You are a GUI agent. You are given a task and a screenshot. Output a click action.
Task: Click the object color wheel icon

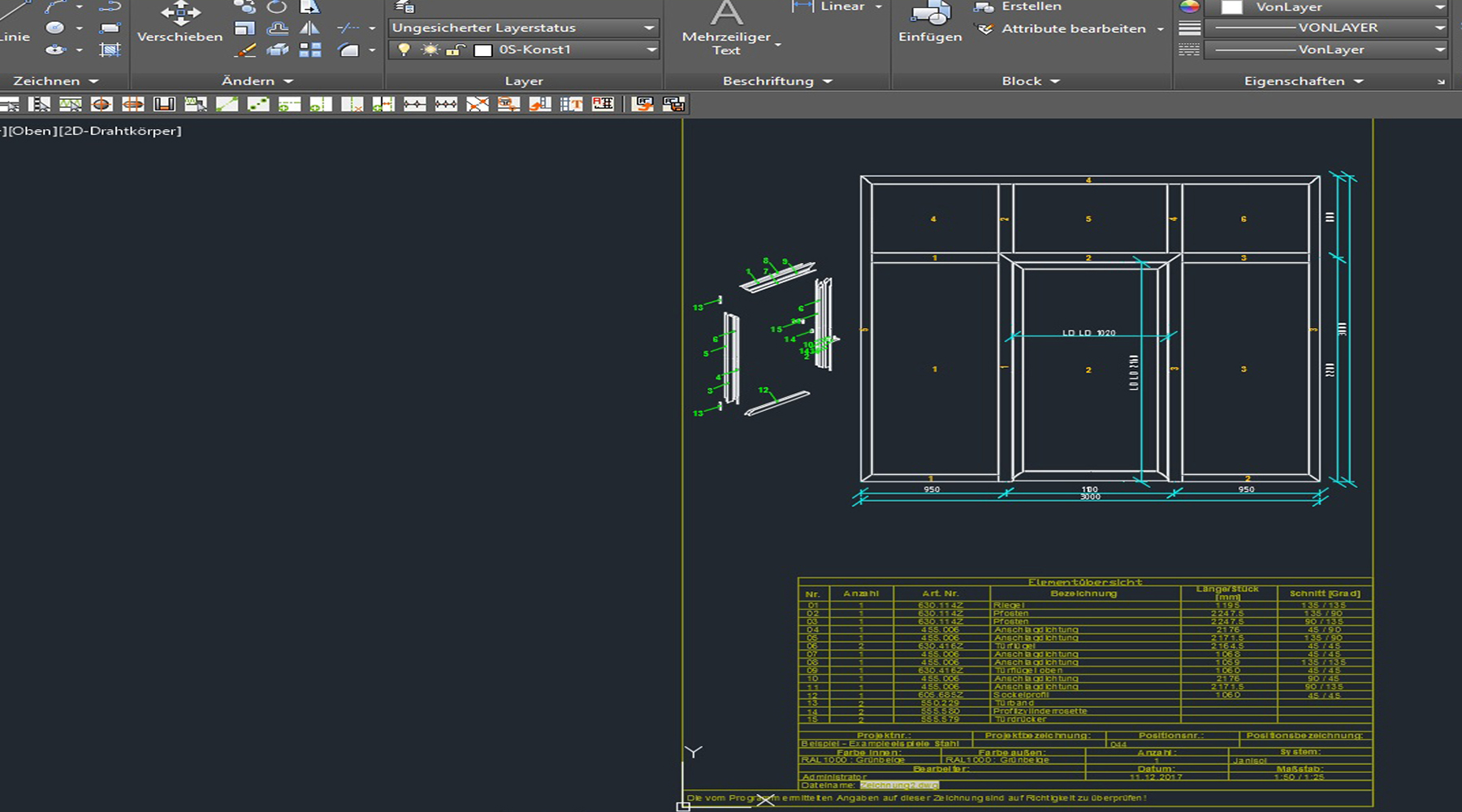click(x=1189, y=6)
